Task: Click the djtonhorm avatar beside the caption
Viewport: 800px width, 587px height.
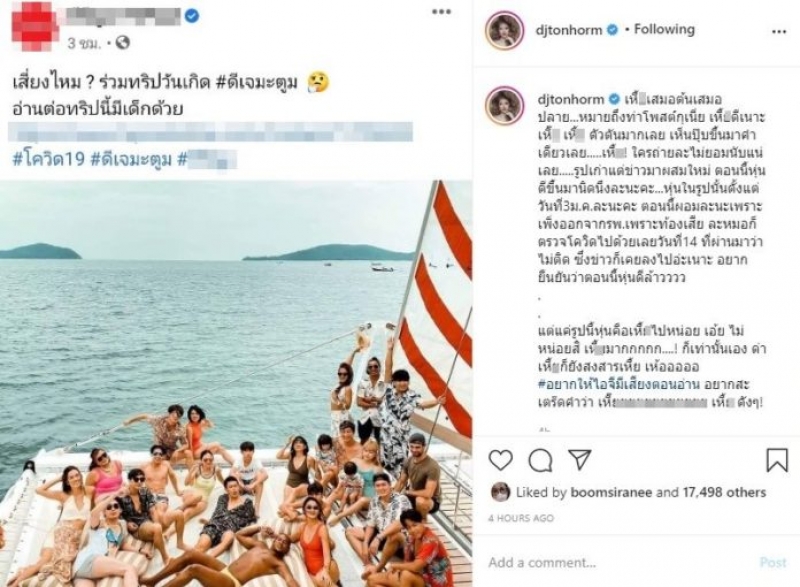Action: point(504,106)
